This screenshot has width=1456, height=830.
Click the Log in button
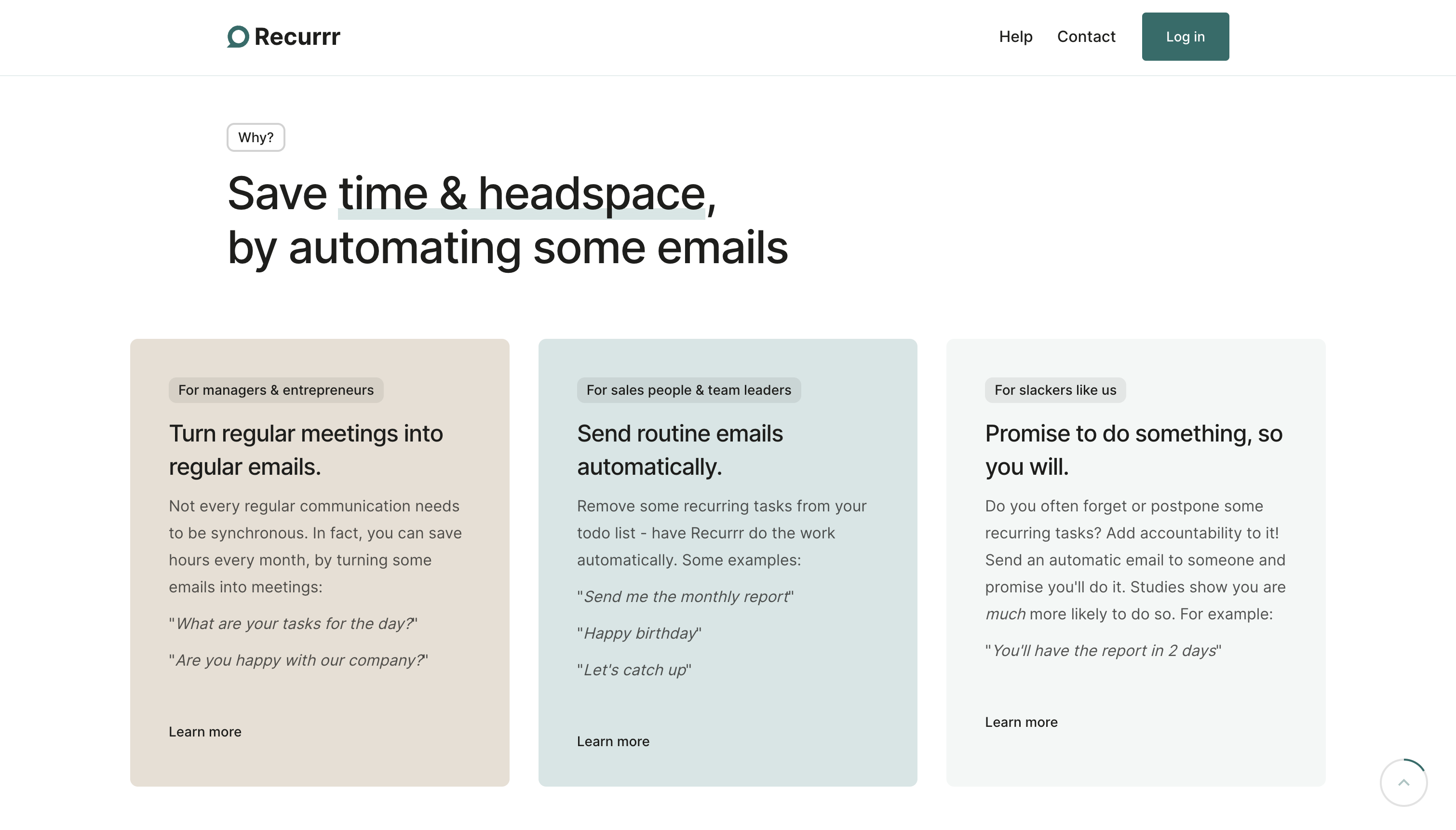click(x=1185, y=37)
